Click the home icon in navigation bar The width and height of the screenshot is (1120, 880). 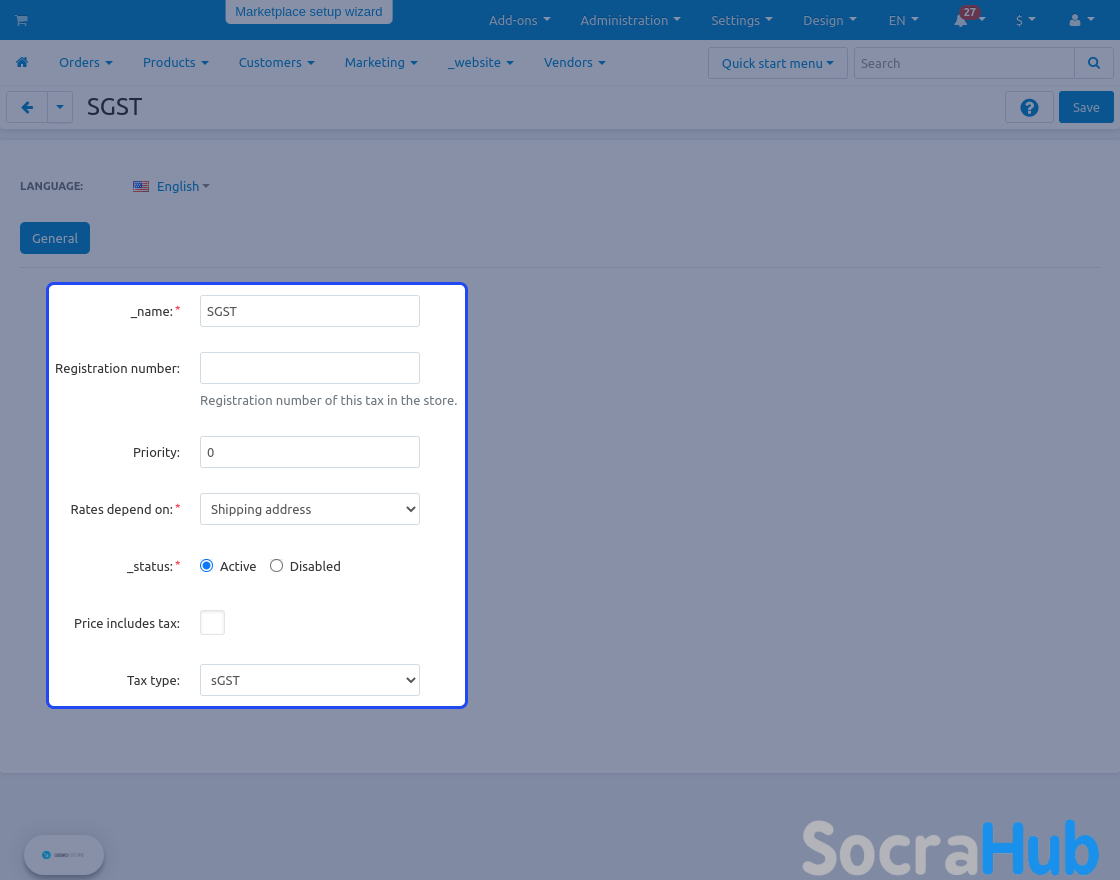(x=21, y=62)
